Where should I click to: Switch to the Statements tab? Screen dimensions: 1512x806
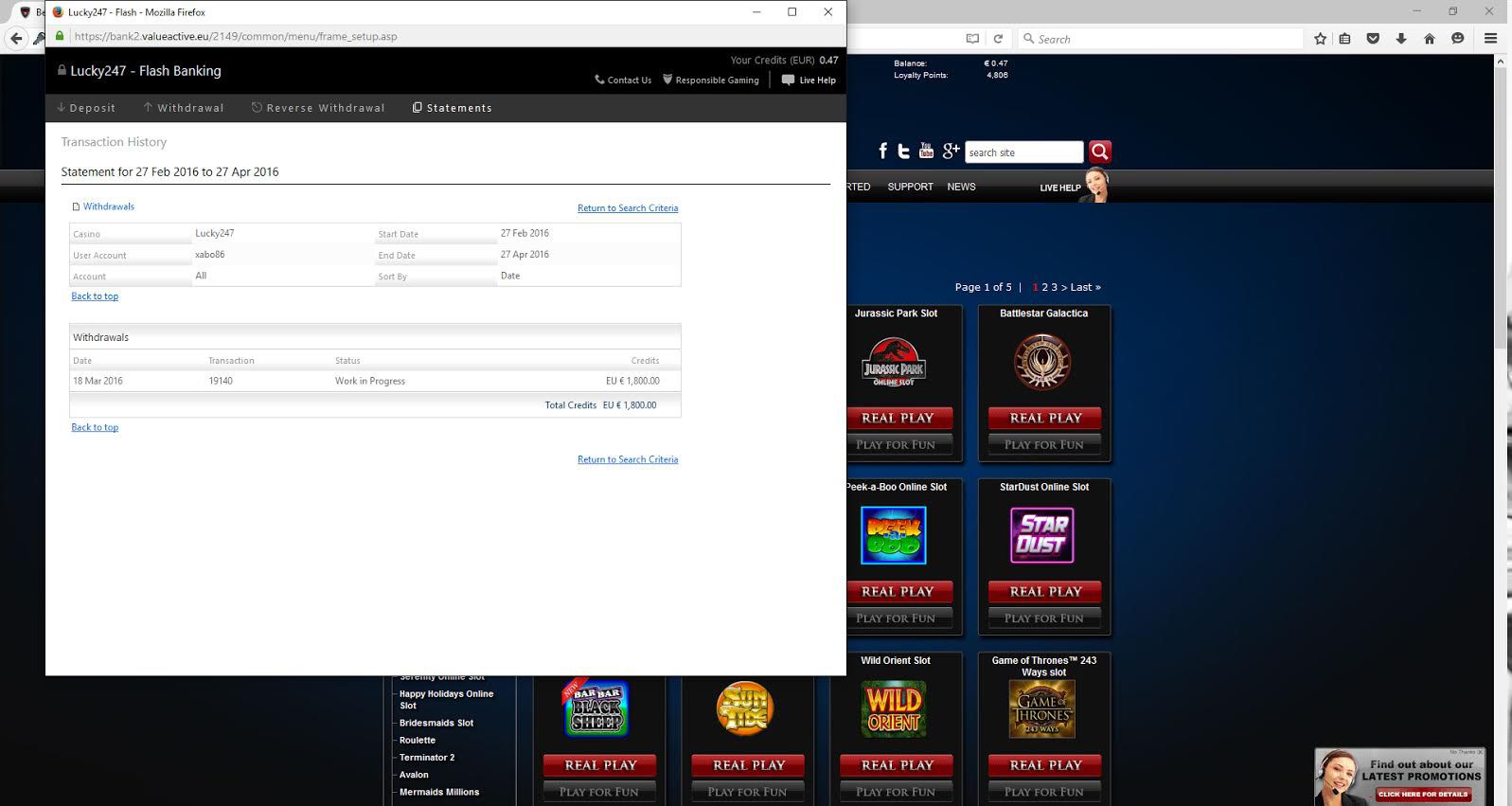[x=453, y=108]
